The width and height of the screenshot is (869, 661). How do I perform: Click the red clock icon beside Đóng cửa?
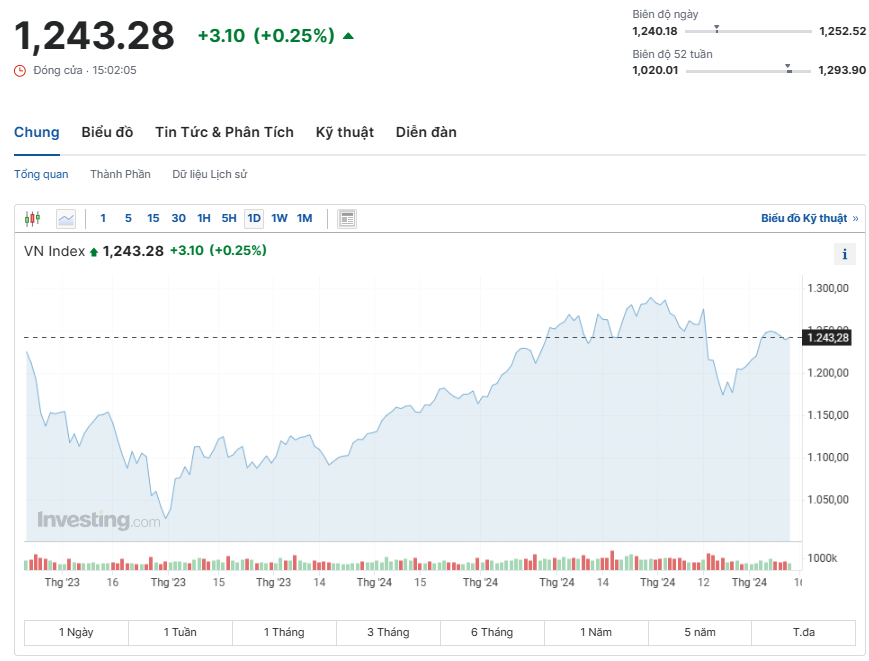pos(20,70)
